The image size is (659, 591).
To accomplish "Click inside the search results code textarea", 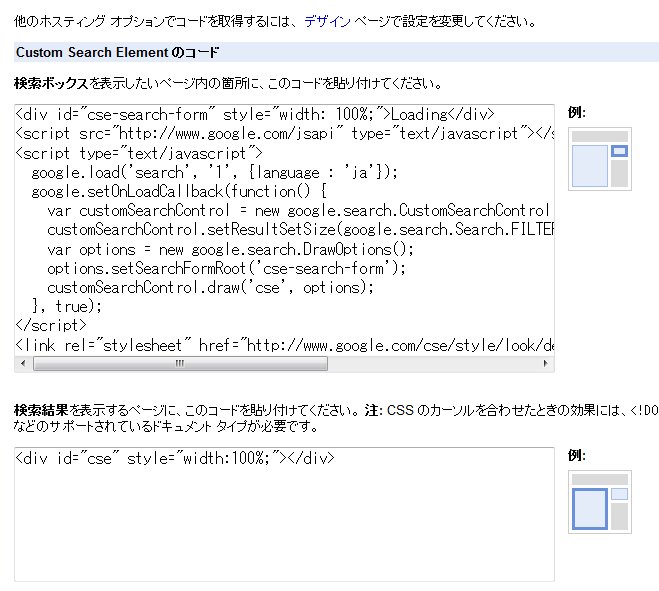I will [x=284, y=514].
